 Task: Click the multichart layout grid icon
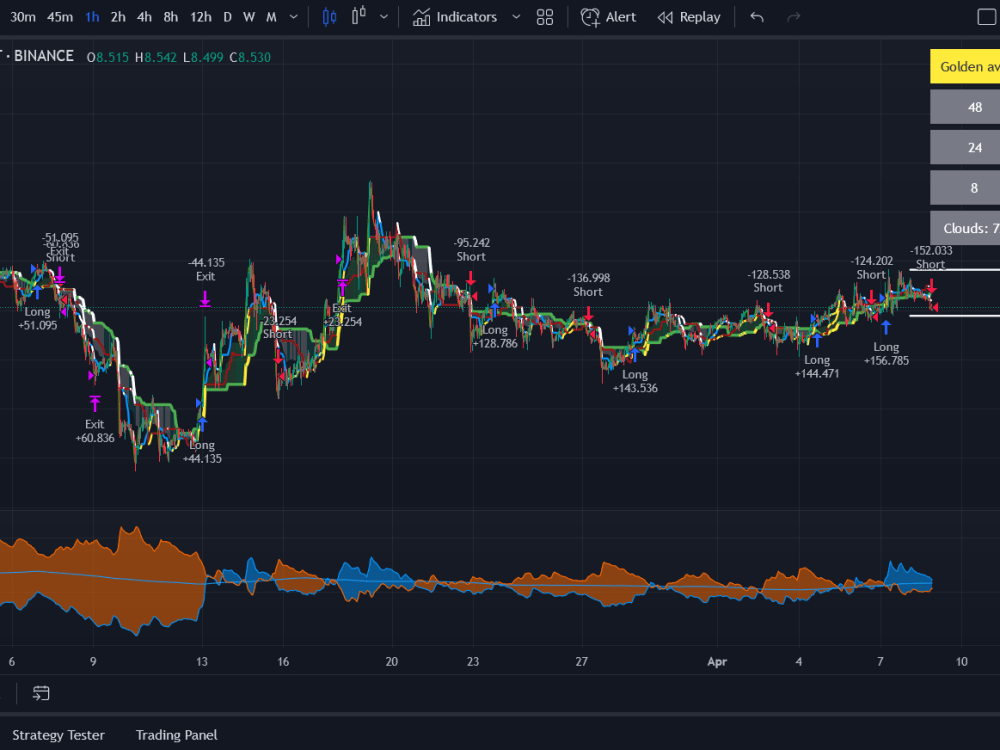pyautogui.click(x=544, y=16)
